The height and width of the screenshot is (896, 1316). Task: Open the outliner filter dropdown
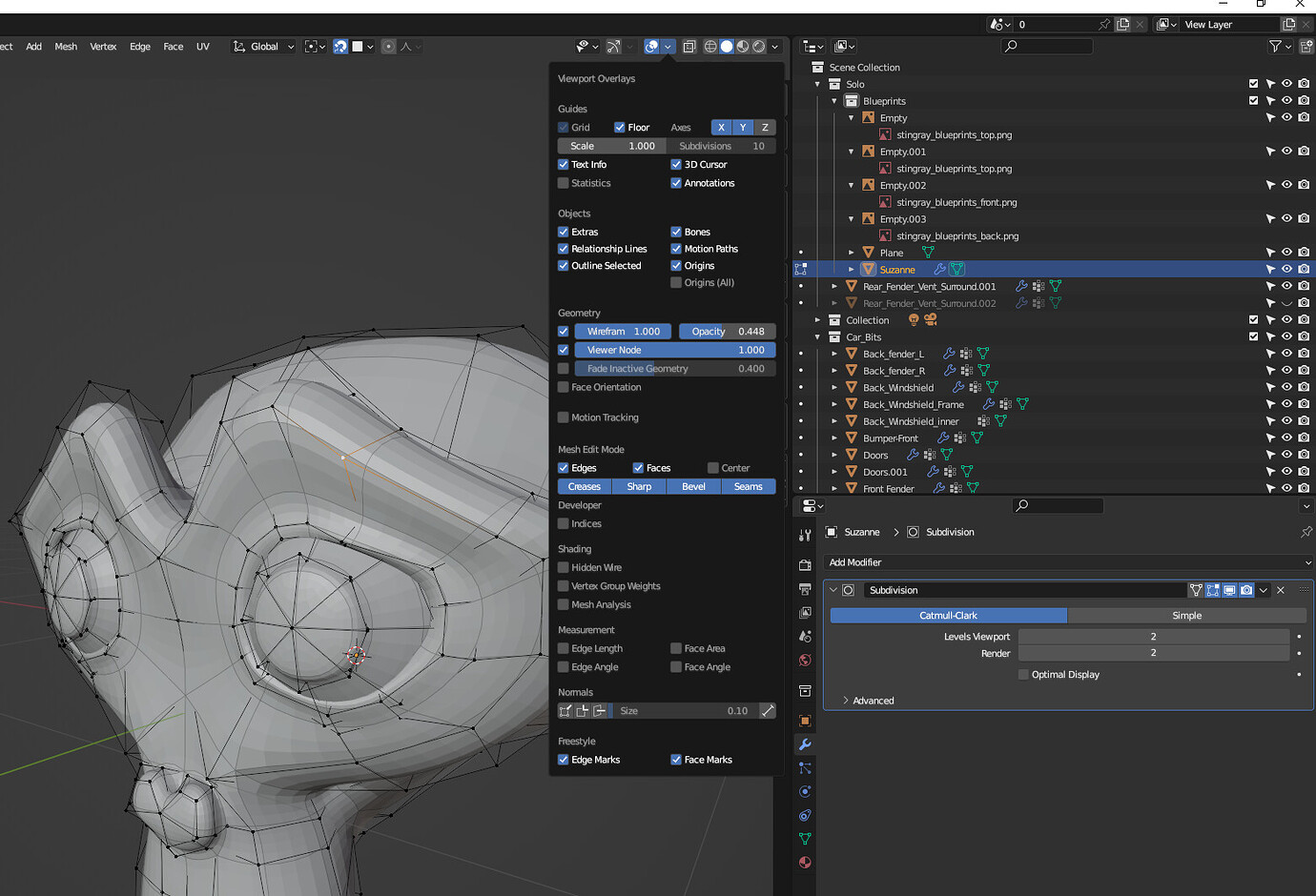point(1280,46)
